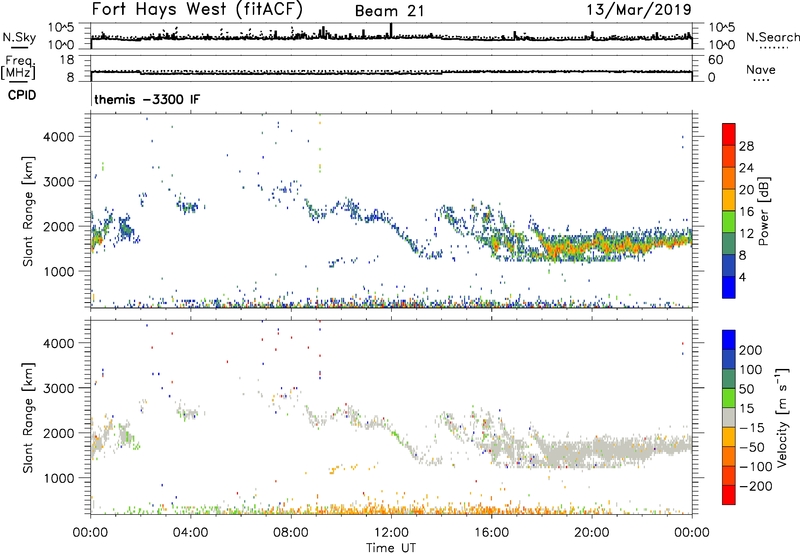Click the 'Time UT' axis label
800x554 pixels.
click(391, 548)
